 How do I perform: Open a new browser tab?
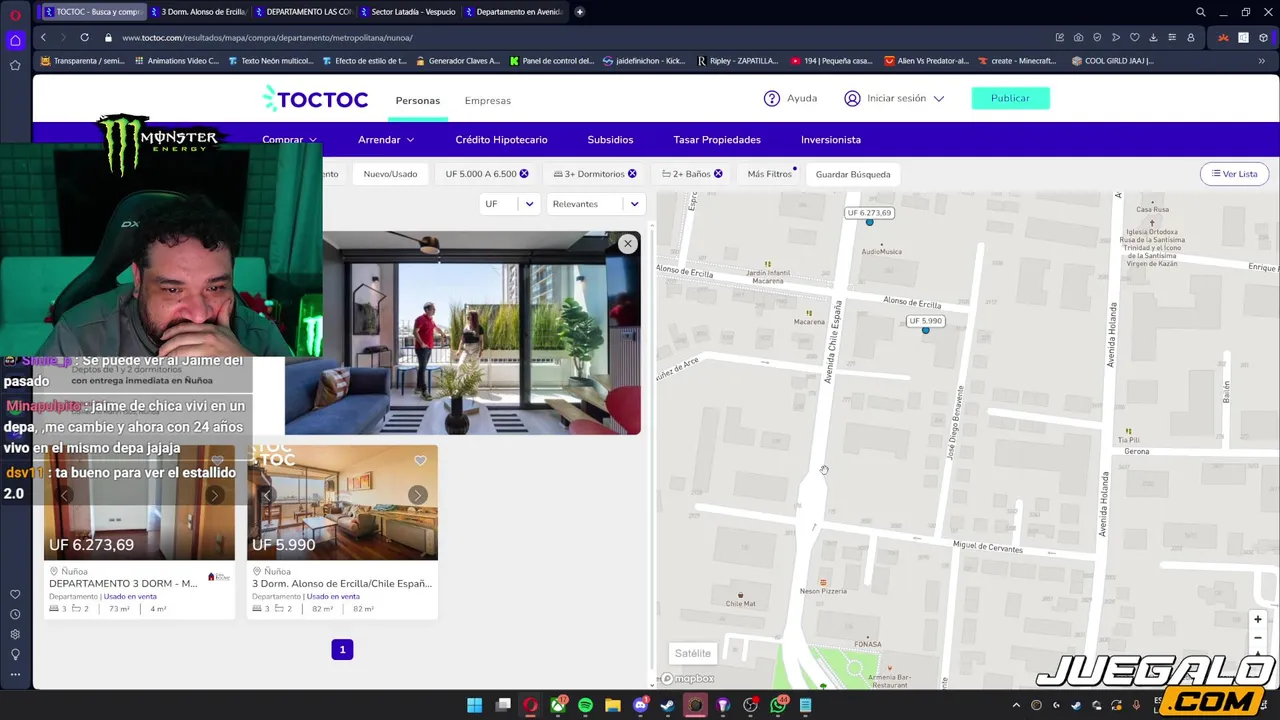click(x=579, y=12)
